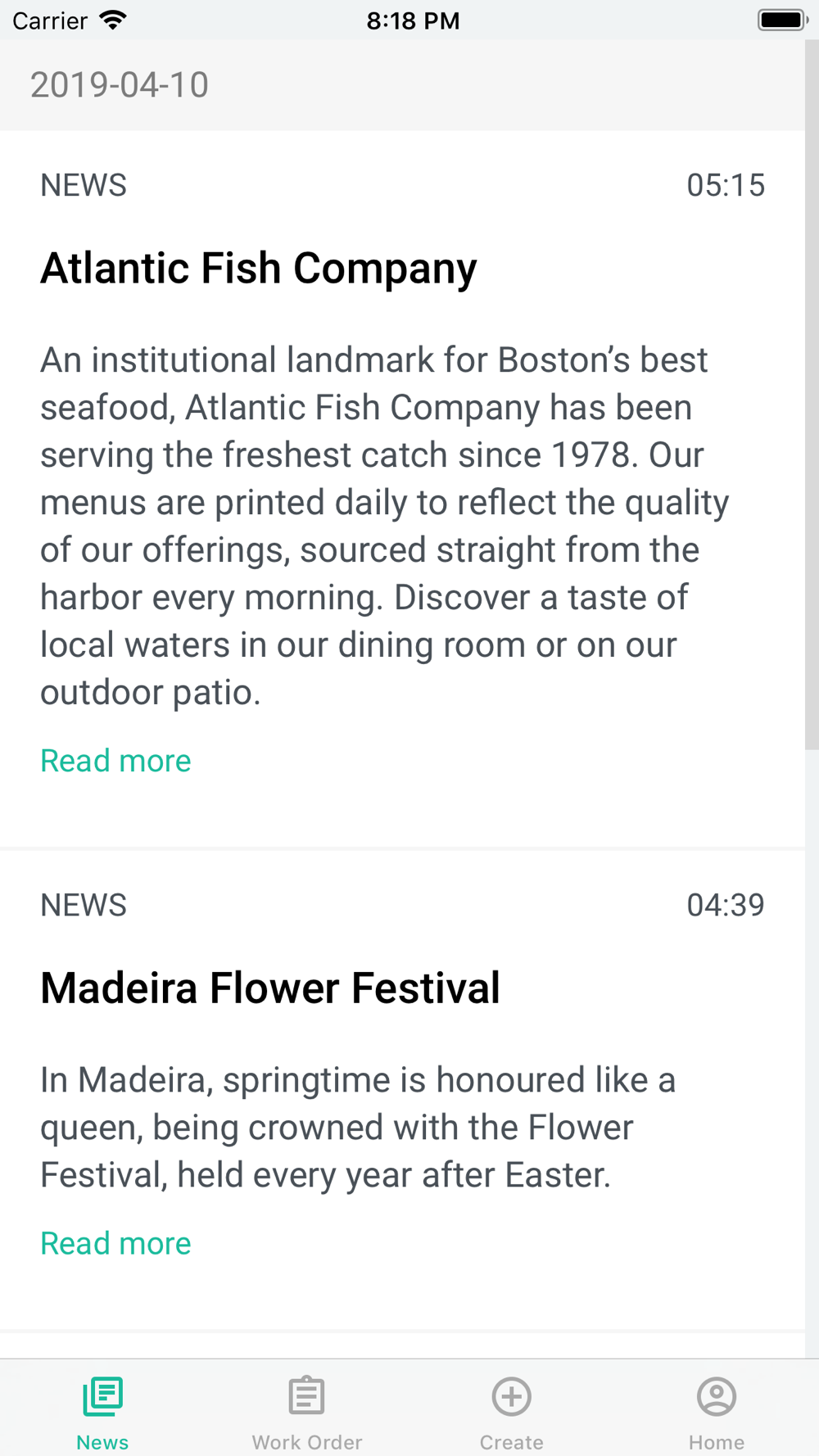Select the Create tab label
The height and width of the screenshot is (1456, 819).
(x=512, y=1442)
